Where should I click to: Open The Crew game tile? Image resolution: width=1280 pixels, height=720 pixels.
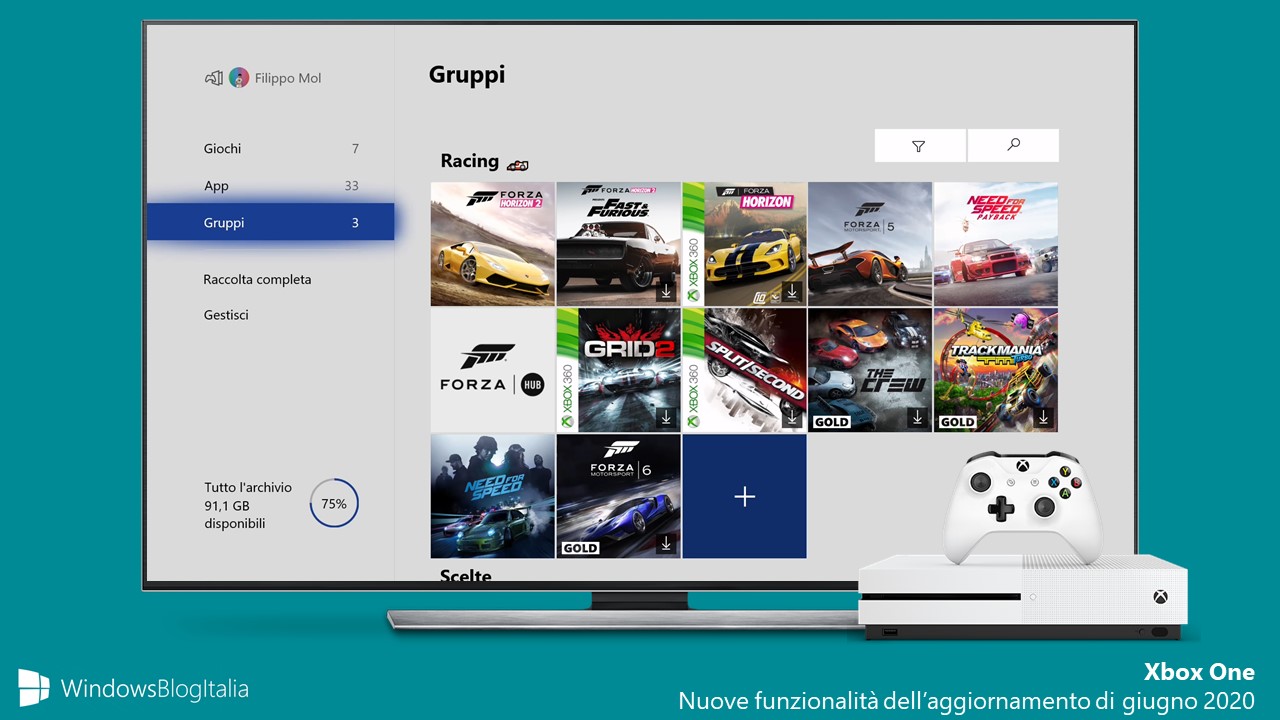[870, 370]
